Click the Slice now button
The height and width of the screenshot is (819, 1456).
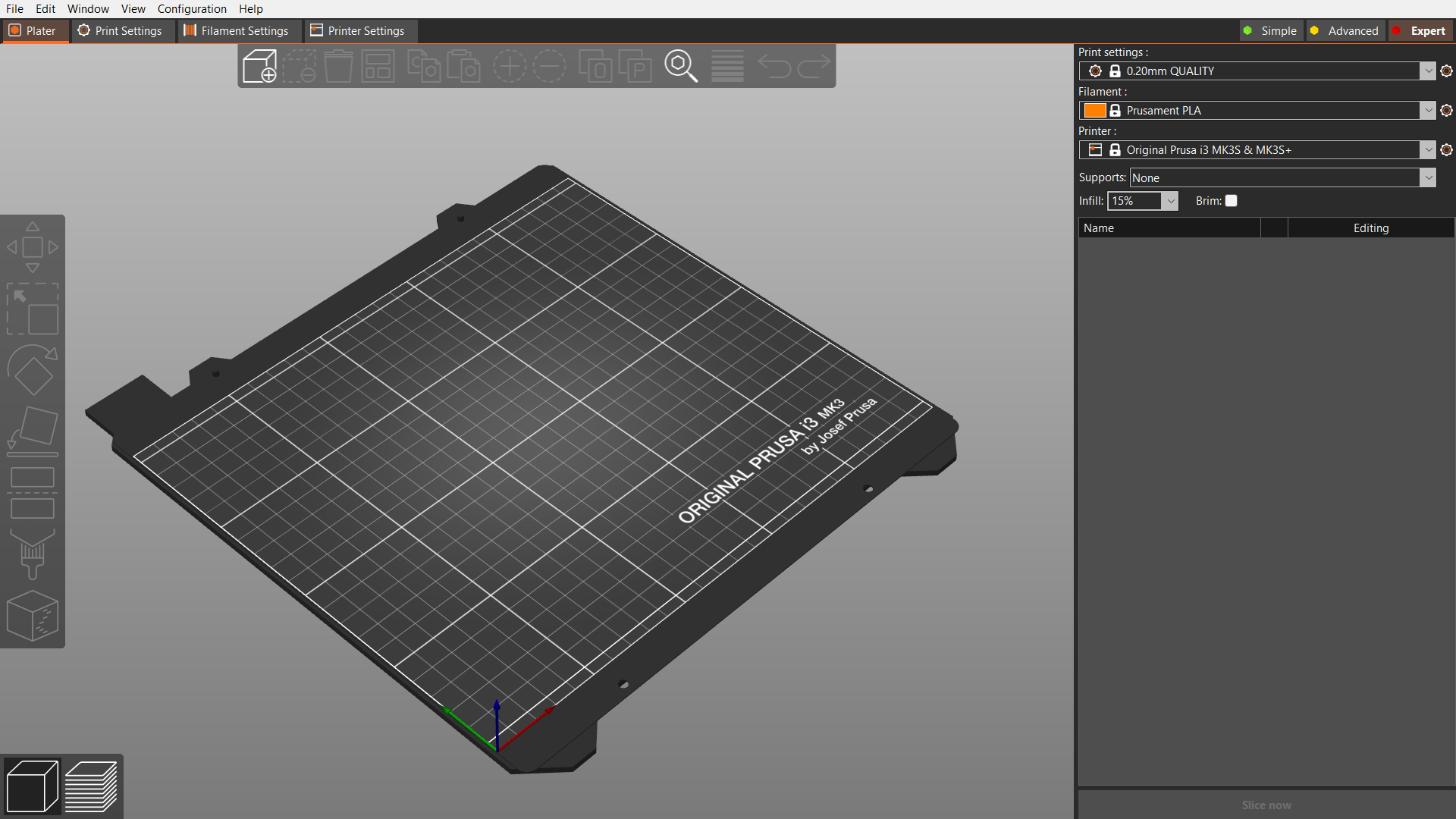coord(1266,805)
